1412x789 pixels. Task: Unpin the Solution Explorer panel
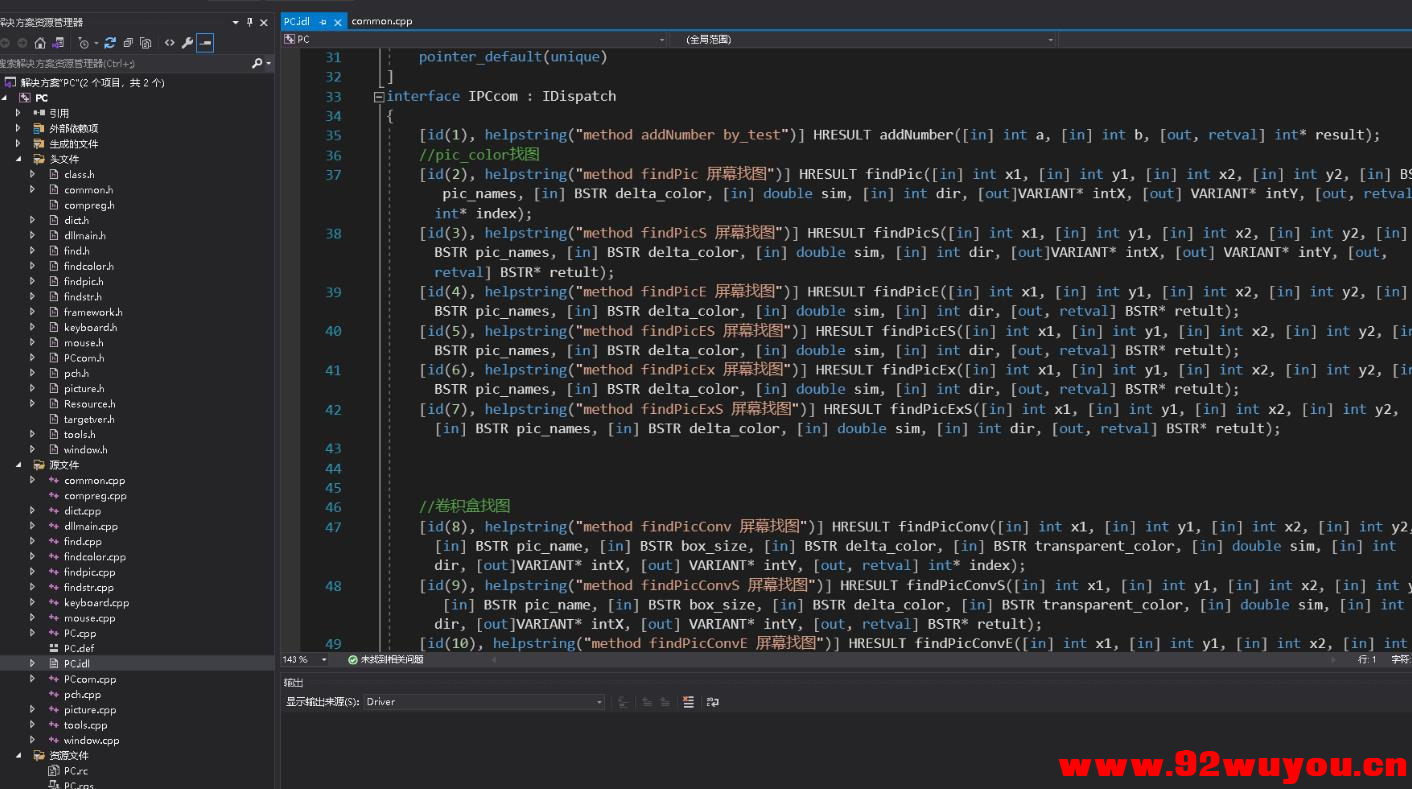tap(247, 22)
